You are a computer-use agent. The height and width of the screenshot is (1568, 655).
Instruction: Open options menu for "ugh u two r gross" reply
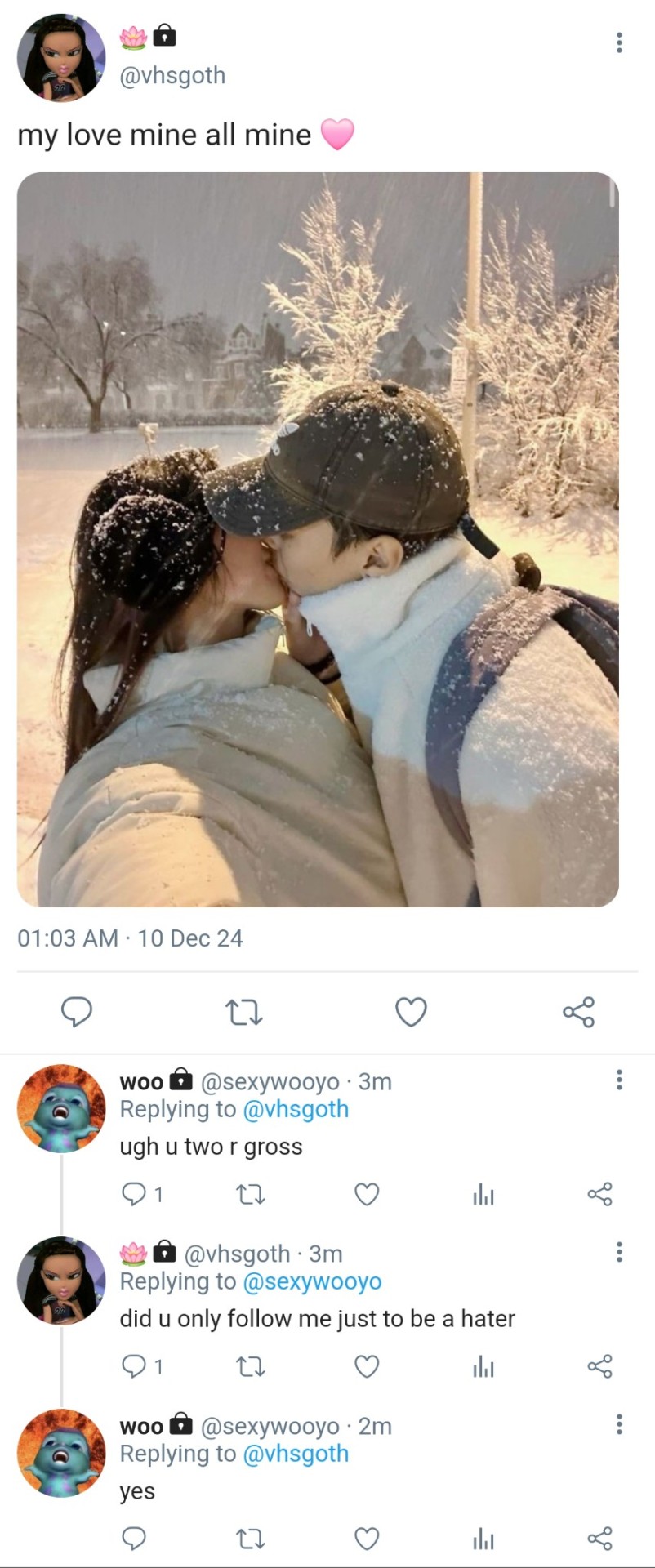(x=619, y=1080)
